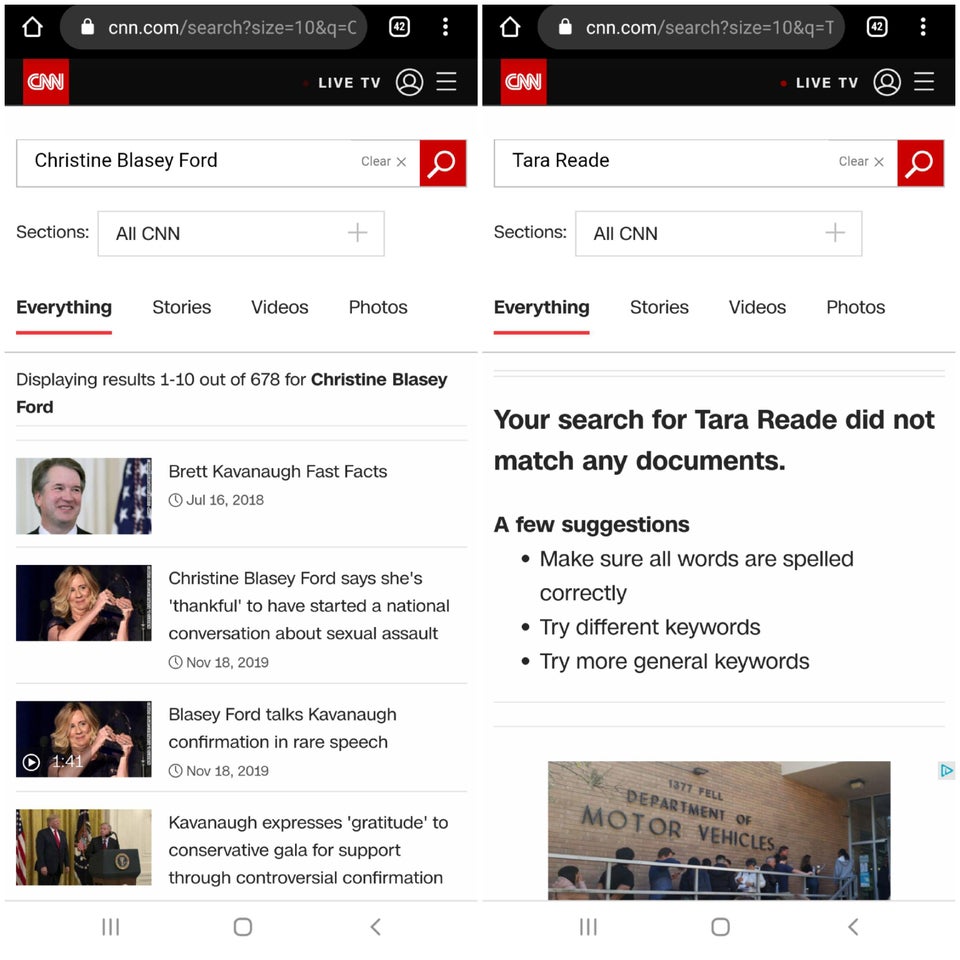Select the Everything tab on the right page
This screenshot has height=960, width=960.
pyautogui.click(x=541, y=307)
